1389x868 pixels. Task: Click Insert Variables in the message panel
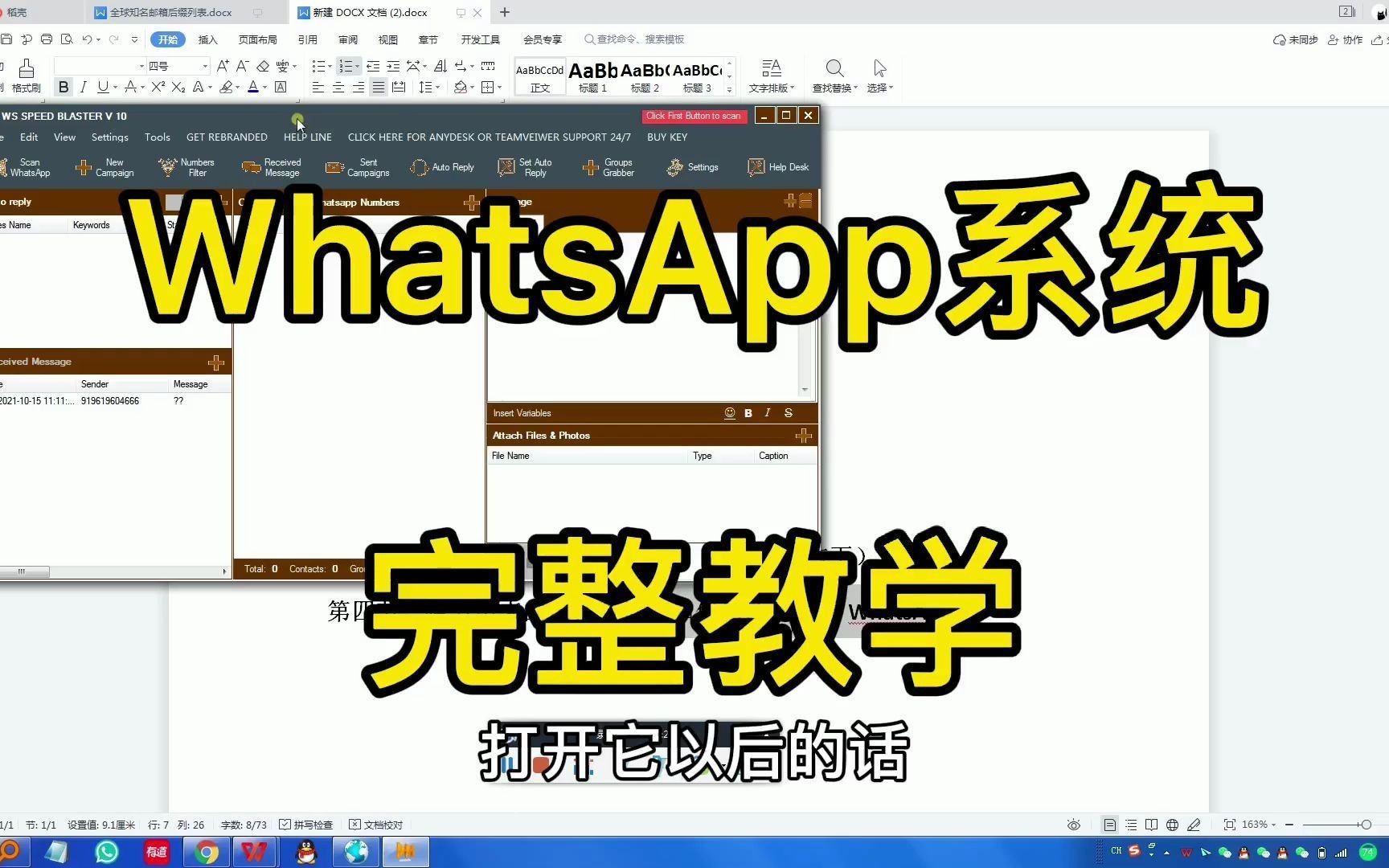[x=522, y=413]
